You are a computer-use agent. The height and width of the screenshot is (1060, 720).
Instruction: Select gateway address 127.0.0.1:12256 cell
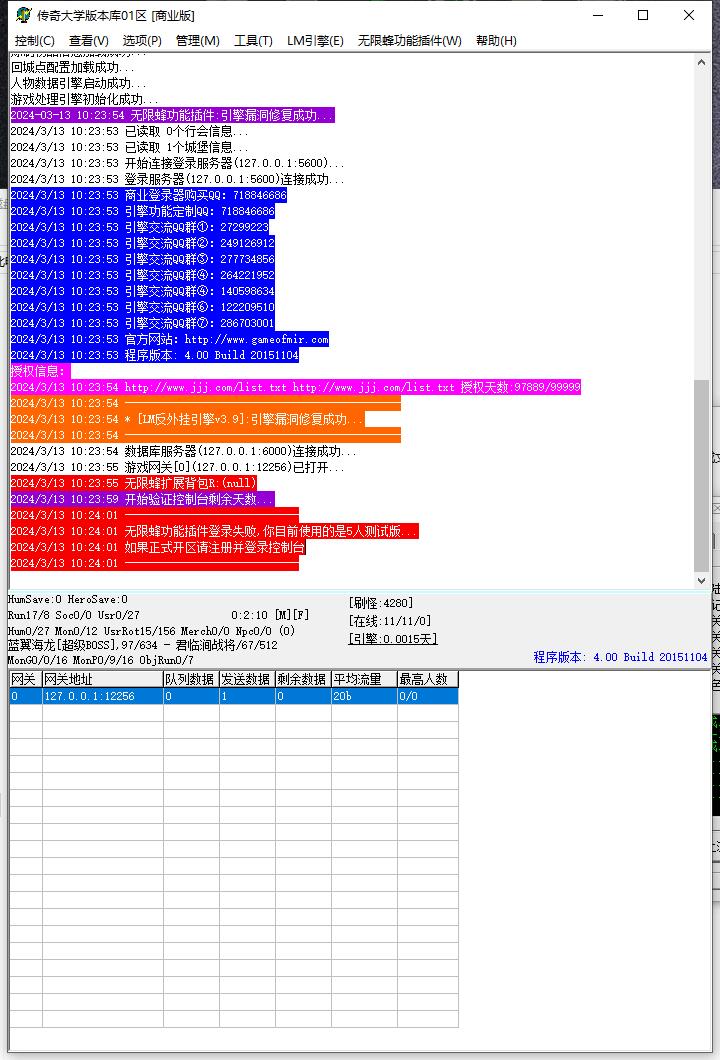tap(103, 696)
